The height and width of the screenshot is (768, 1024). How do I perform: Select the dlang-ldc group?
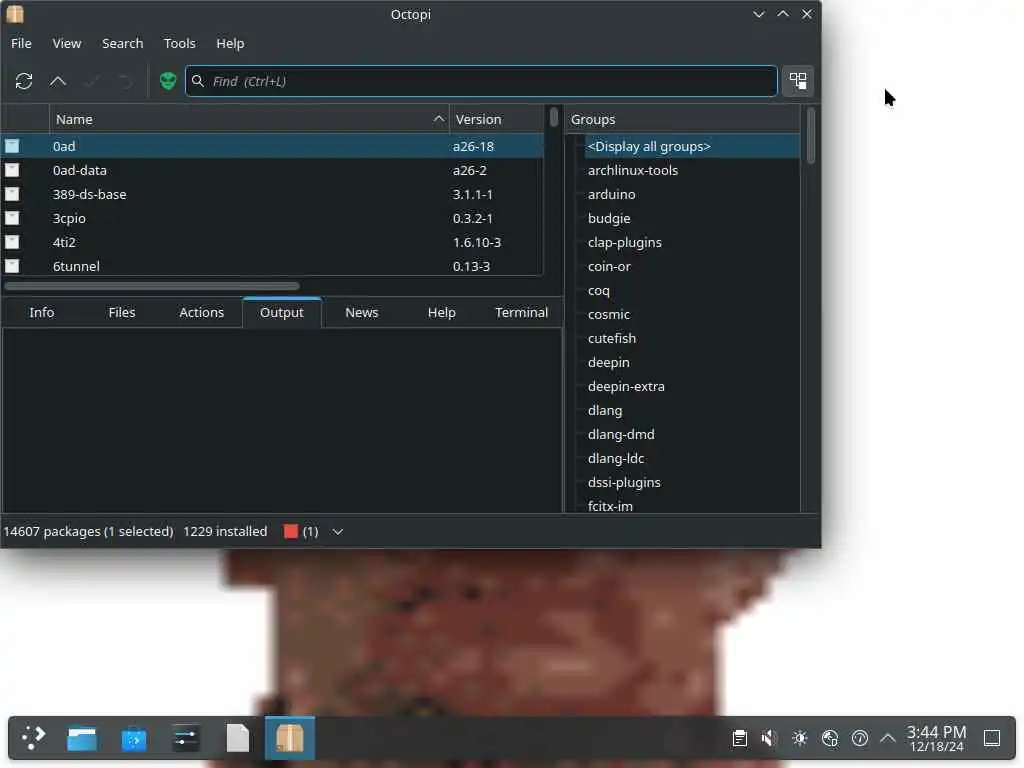(615, 458)
